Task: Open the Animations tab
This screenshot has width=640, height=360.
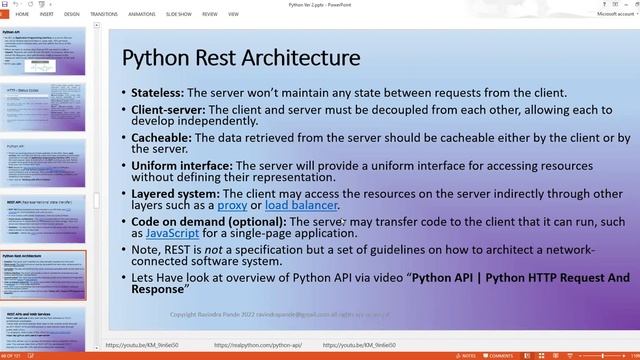Action: pos(142,14)
